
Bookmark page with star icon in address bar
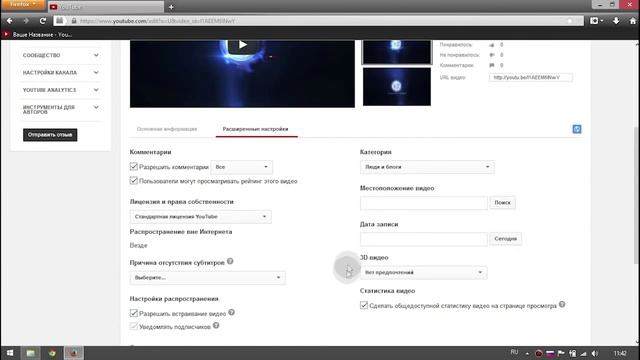coord(569,21)
